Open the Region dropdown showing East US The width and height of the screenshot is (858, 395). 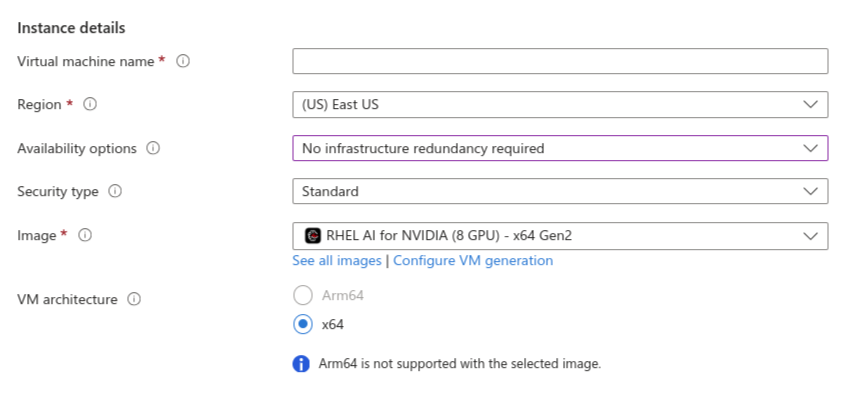click(x=560, y=104)
